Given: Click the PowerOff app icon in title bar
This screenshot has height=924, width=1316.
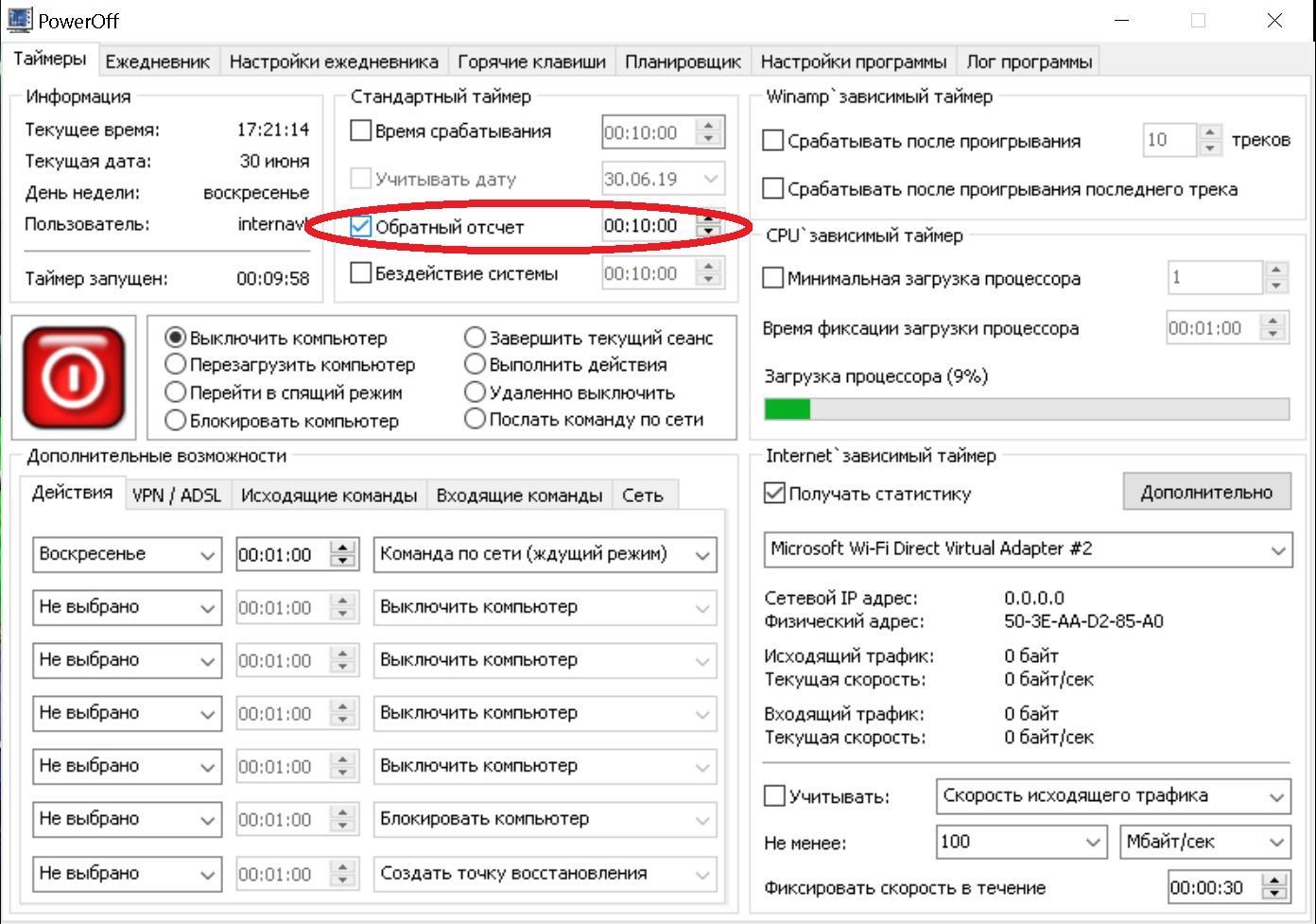Looking at the screenshot, I should click(19, 20).
